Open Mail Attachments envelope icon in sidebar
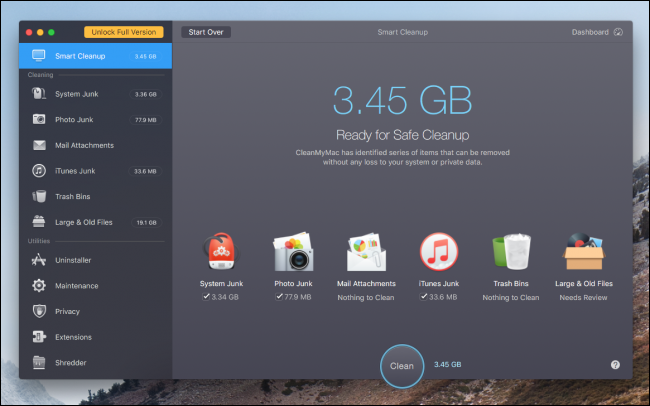Viewport: 650px width, 406px height. point(39,145)
